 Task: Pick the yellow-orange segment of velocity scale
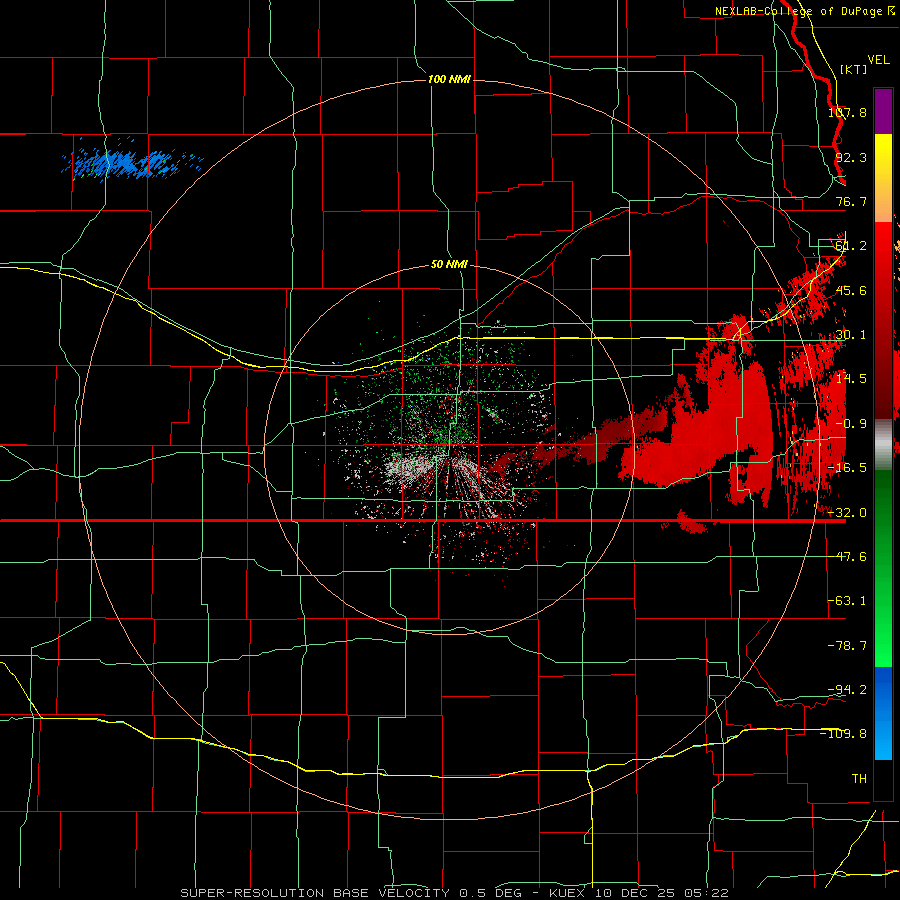pos(883,178)
